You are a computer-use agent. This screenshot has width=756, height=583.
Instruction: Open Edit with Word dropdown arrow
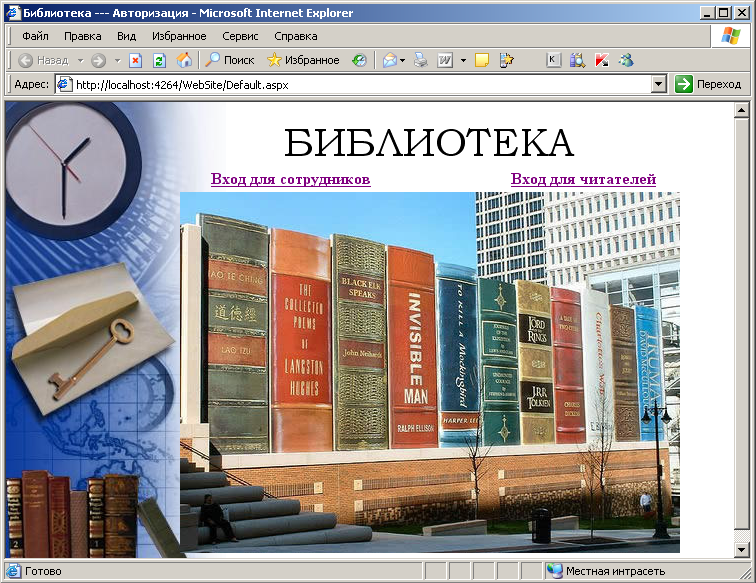coord(463,61)
